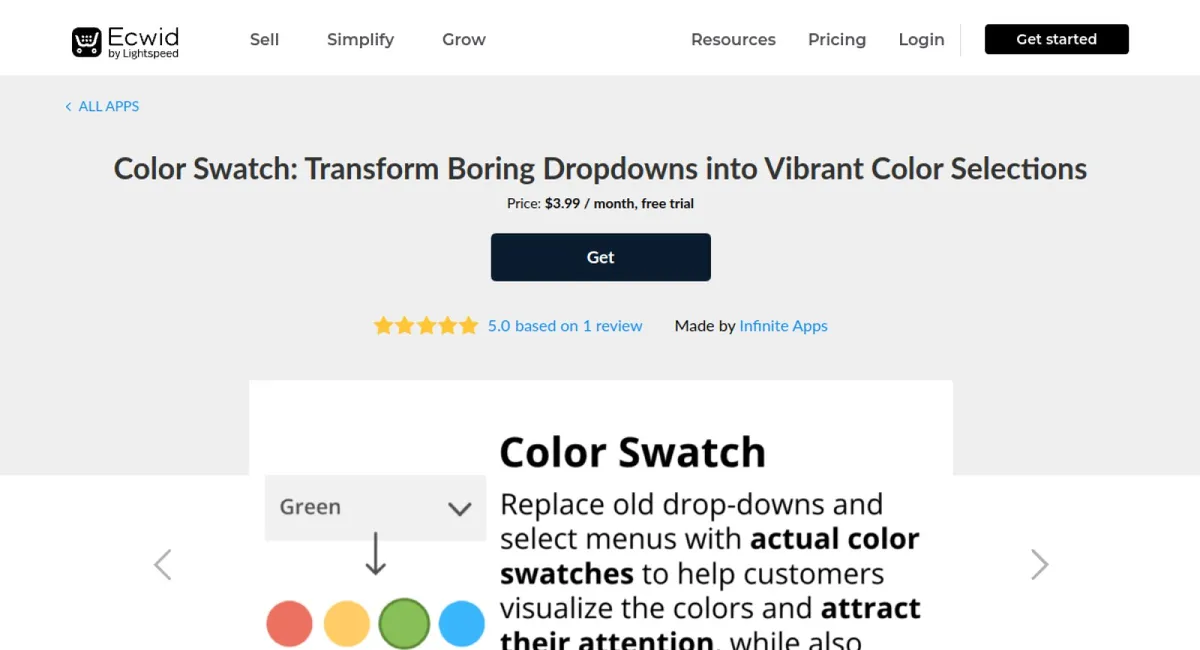Click the right carousel arrow
The width and height of the screenshot is (1200, 650).
1038,564
